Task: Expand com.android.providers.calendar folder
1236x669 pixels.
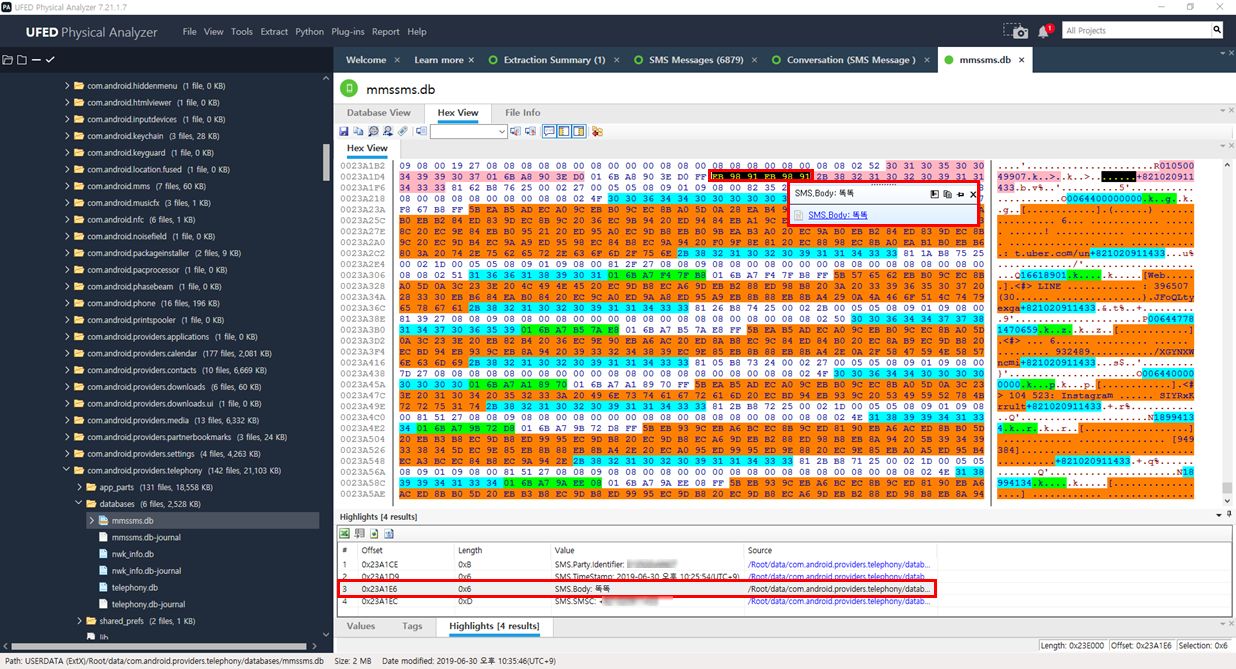Action: tap(67, 353)
